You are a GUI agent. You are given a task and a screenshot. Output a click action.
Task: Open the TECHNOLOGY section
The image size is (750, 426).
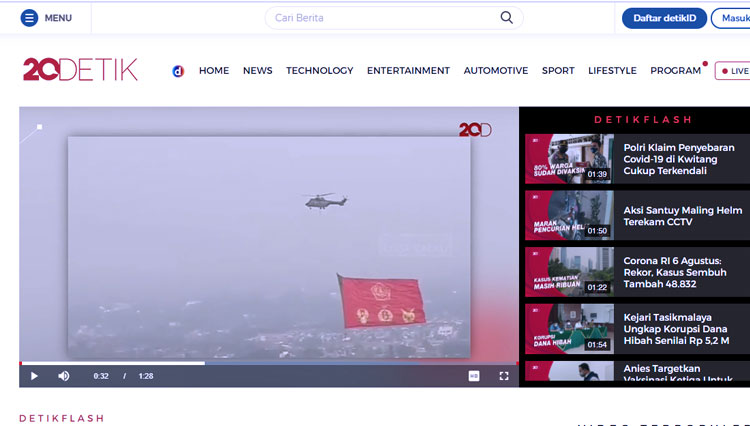tap(320, 71)
